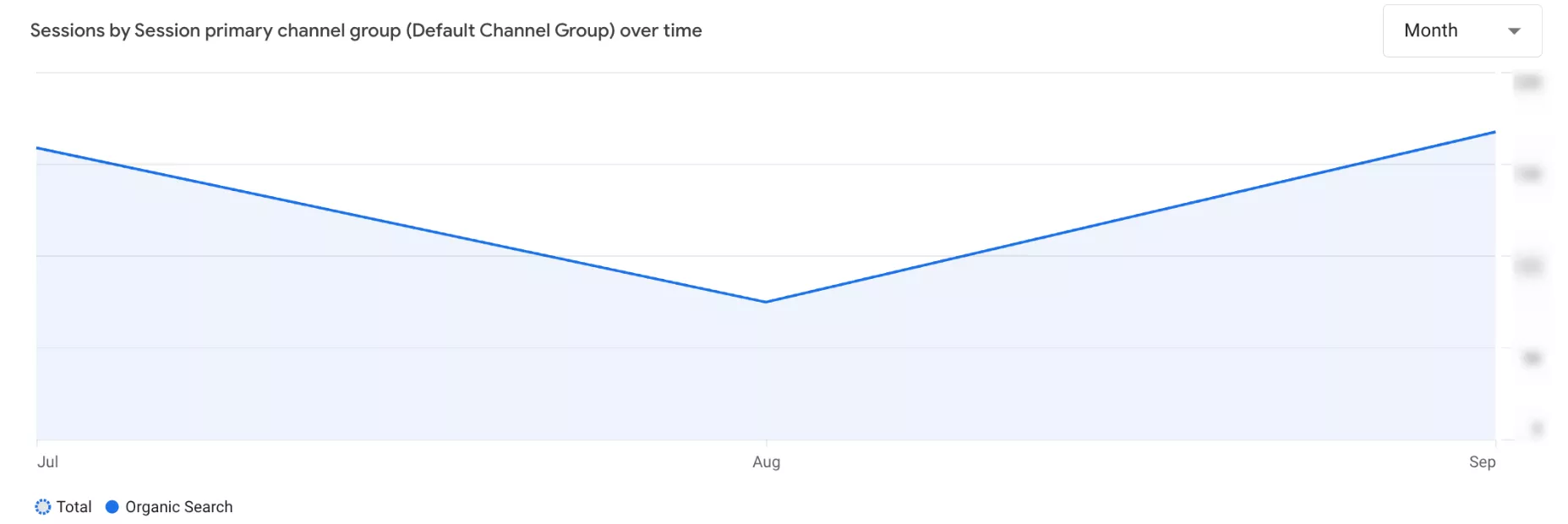Click the Aug x-axis label

(x=767, y=462)
